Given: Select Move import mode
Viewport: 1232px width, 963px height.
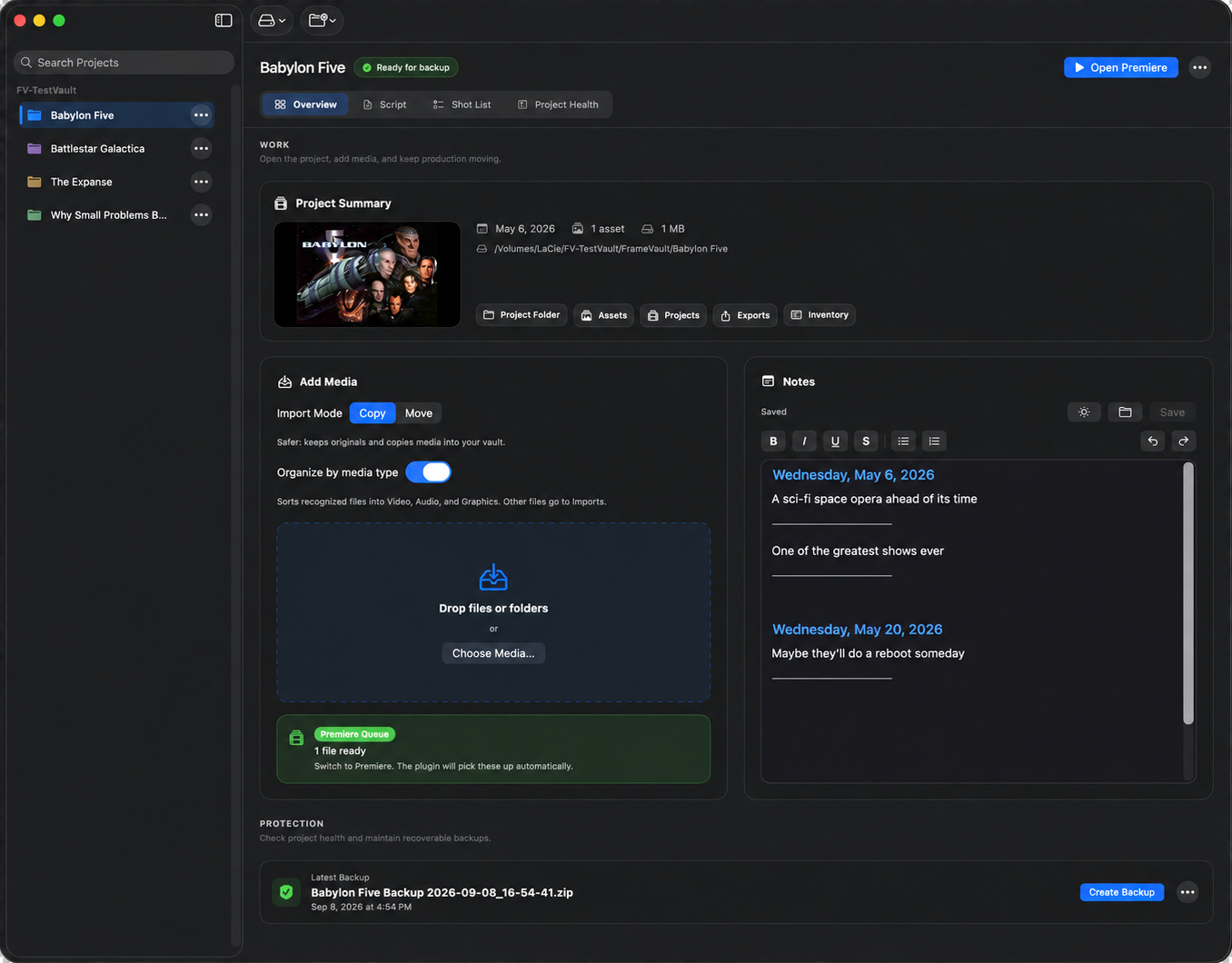Looking at the screenshot, I should 419,412.
